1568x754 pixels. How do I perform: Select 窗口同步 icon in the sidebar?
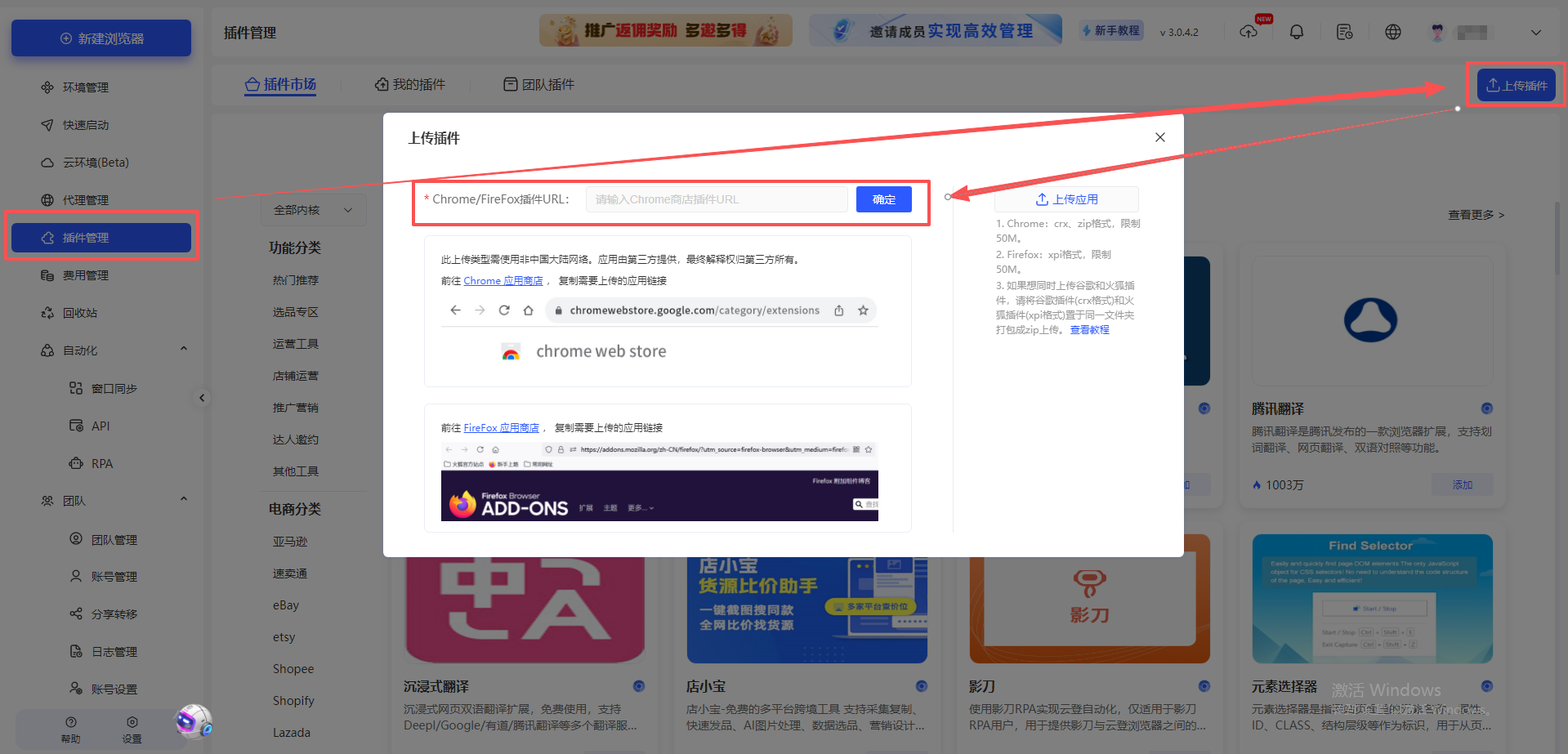tap(76, 388)
